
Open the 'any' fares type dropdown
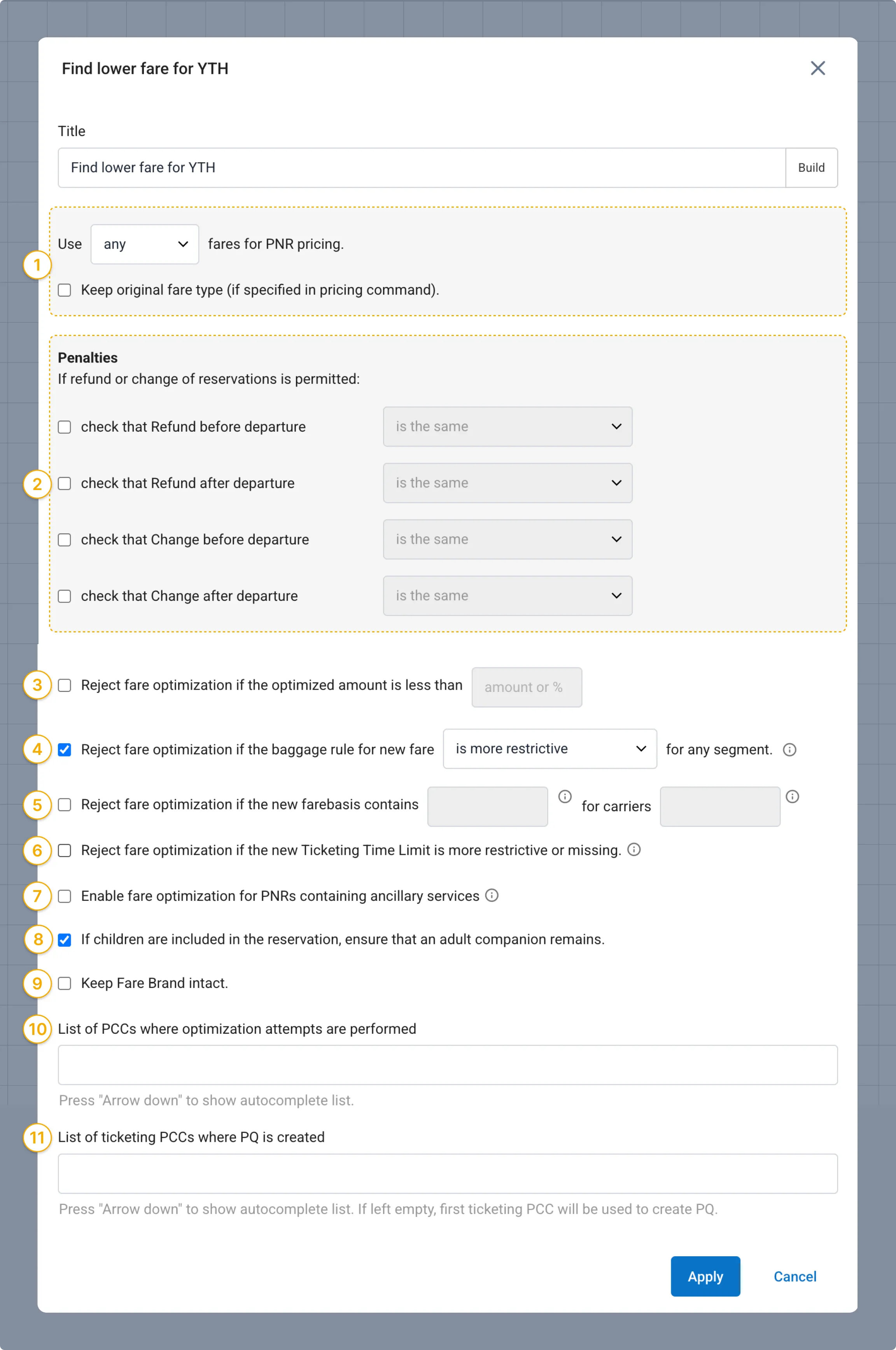point(145,244)
